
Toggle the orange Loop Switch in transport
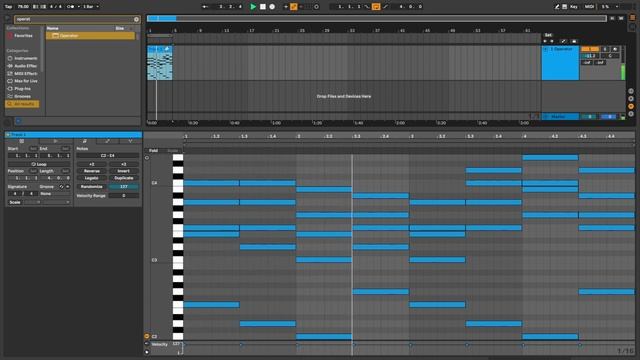pos(376,7)
